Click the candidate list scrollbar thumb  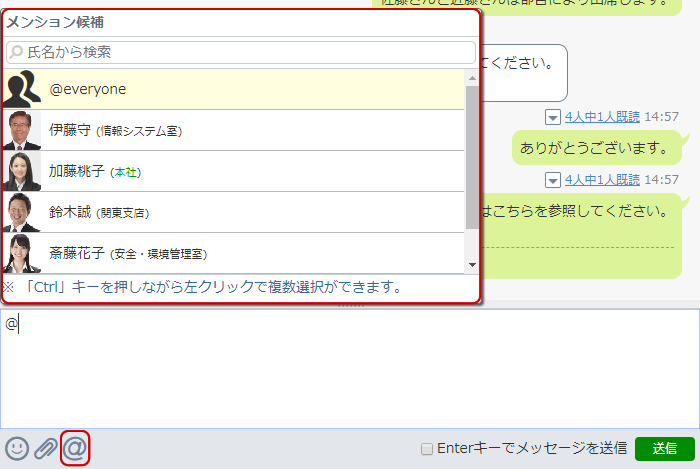pos(472,158)
